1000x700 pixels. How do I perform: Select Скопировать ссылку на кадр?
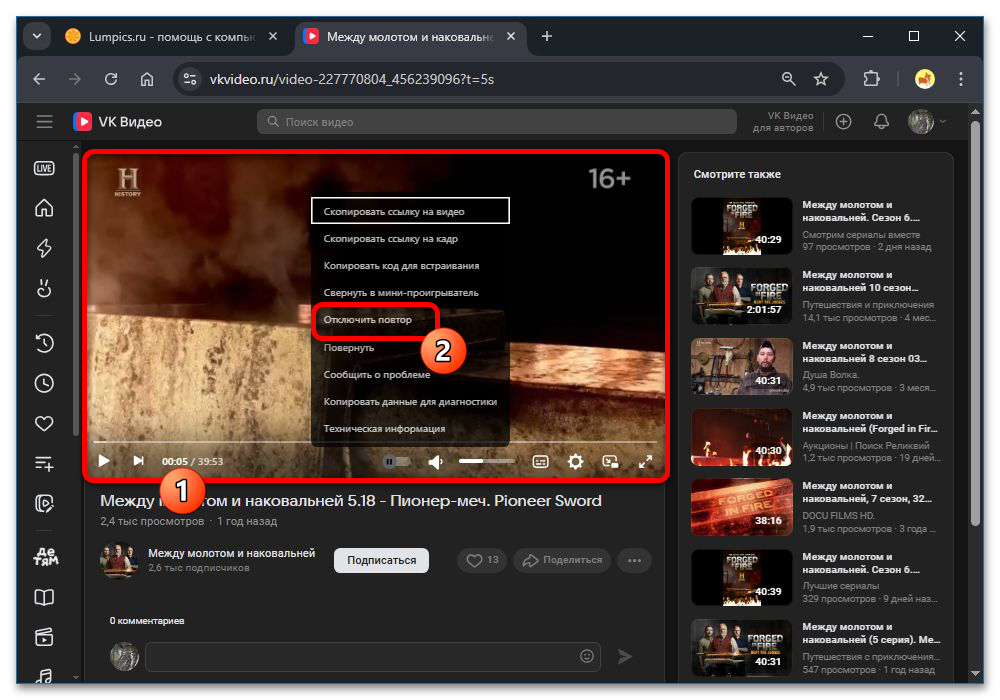click(410, 238)
